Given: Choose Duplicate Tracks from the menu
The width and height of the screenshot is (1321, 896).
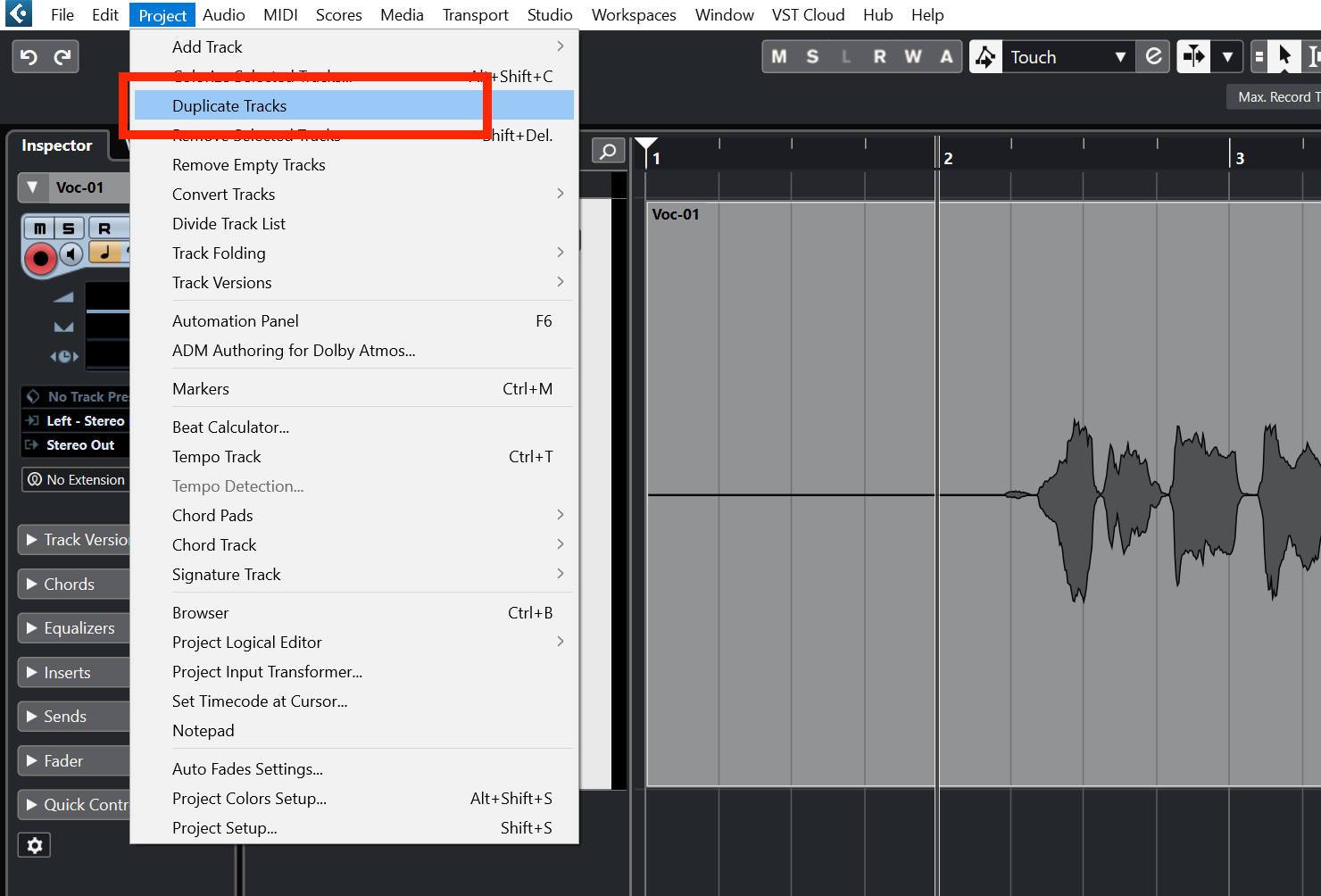Looking at the screenshot, I should click(229, 104).
